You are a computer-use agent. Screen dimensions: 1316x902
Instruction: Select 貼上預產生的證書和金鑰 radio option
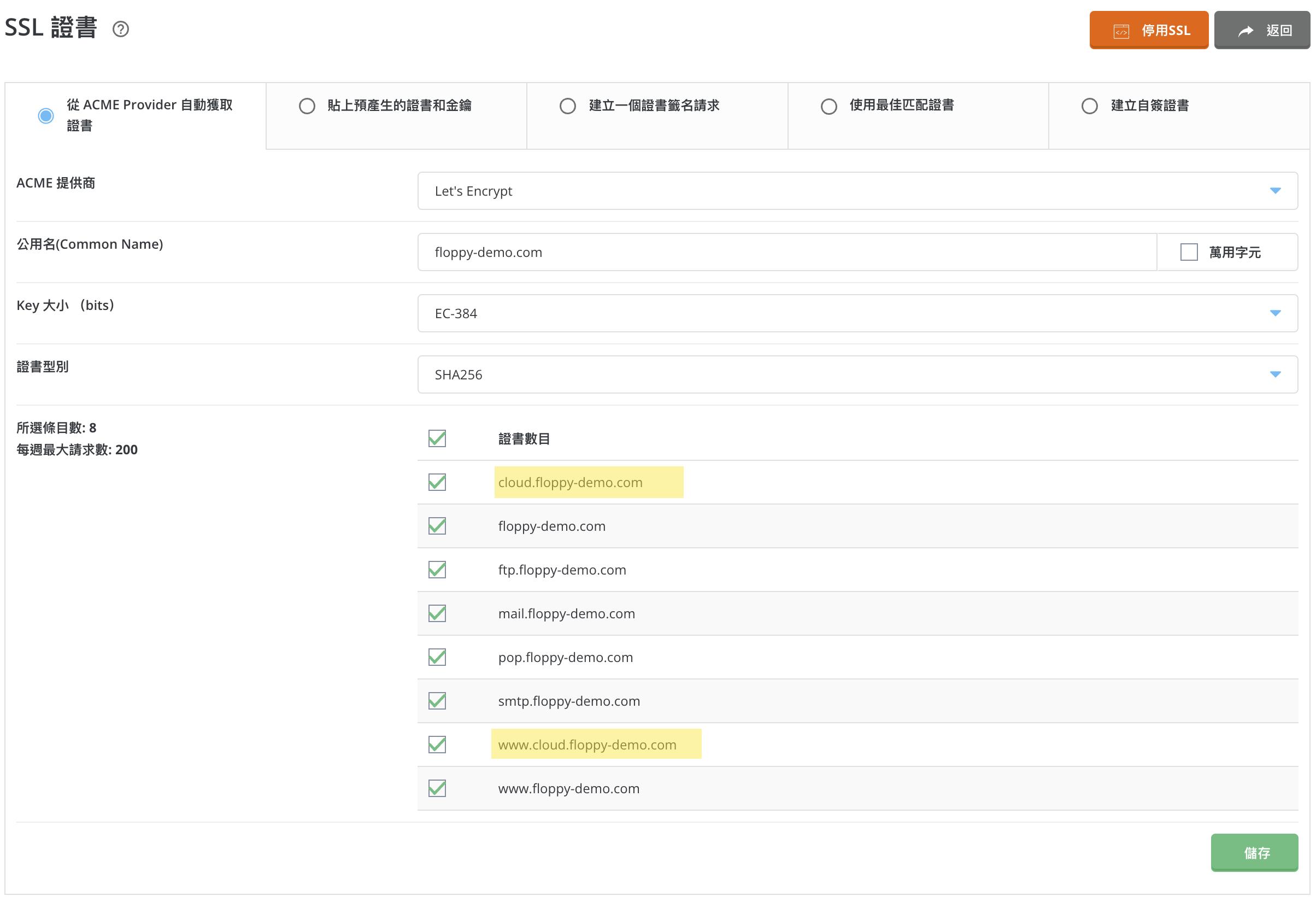click(x=307, y=106)
